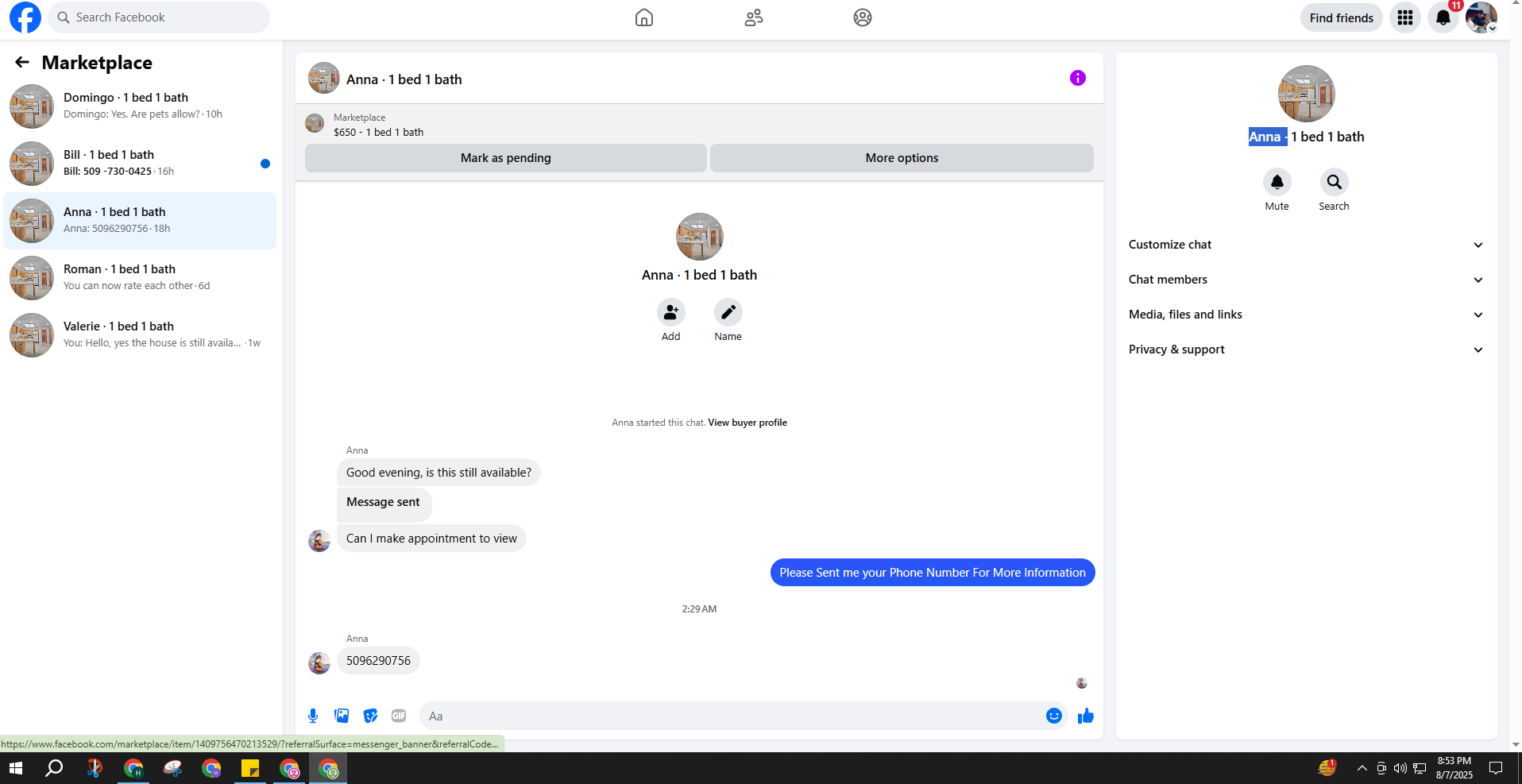Expand the Privacy & support section

[x=1307, y=350]
